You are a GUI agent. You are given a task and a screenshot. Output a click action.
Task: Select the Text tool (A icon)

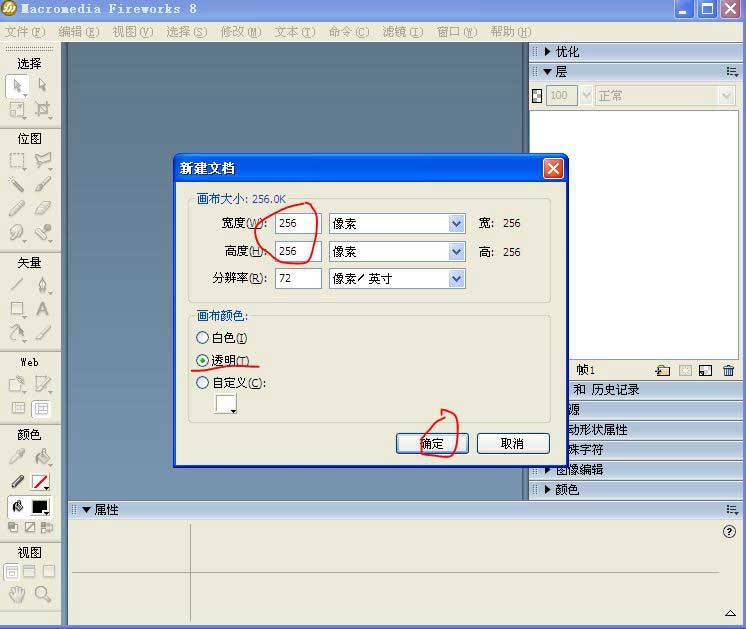[43, 309]
